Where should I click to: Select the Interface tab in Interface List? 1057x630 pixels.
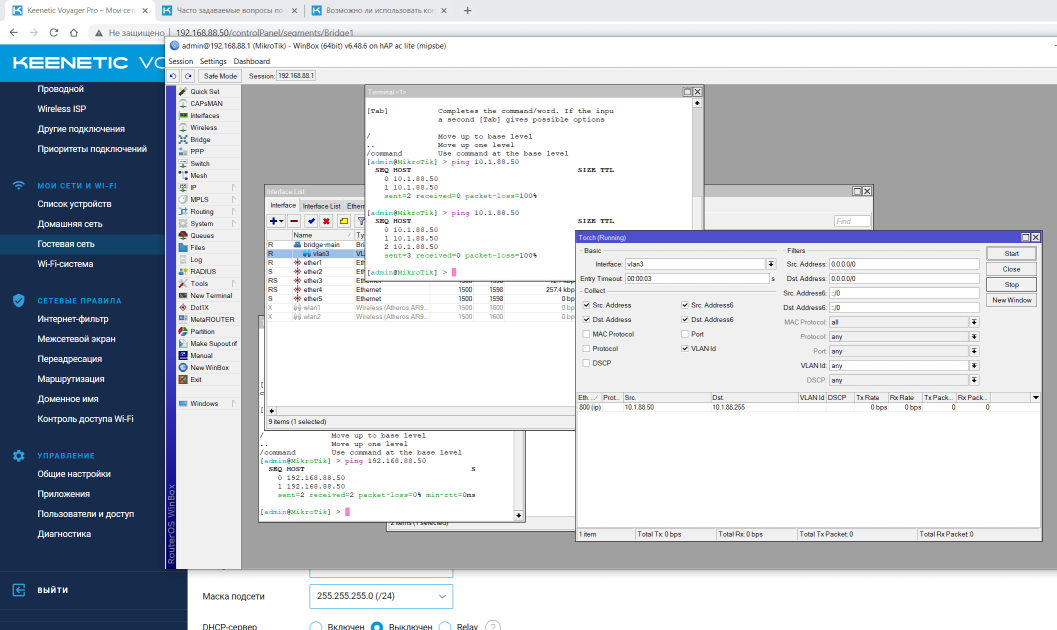[283, 206]
